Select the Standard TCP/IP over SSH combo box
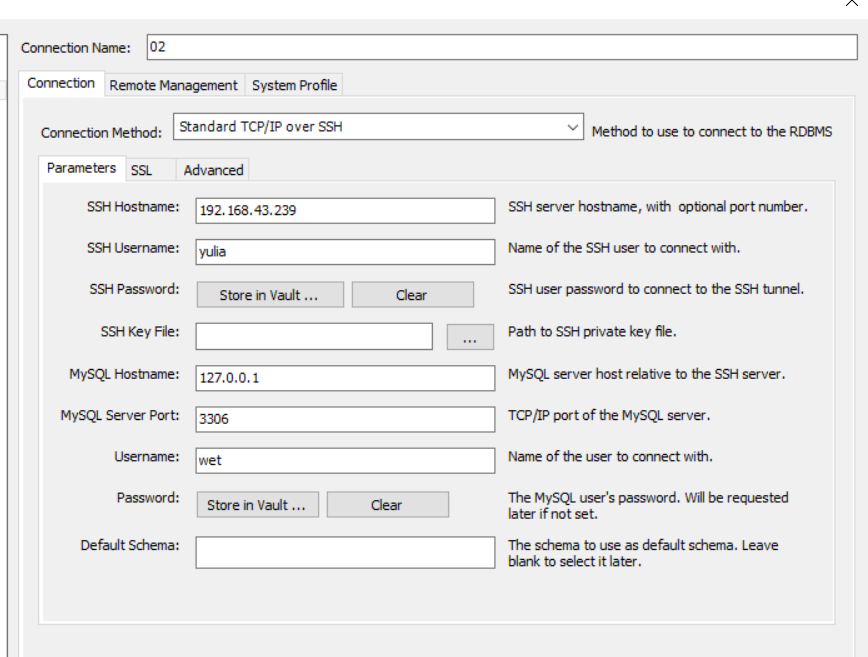This screenshot has width=868, height=657. (x=378, y=127)
